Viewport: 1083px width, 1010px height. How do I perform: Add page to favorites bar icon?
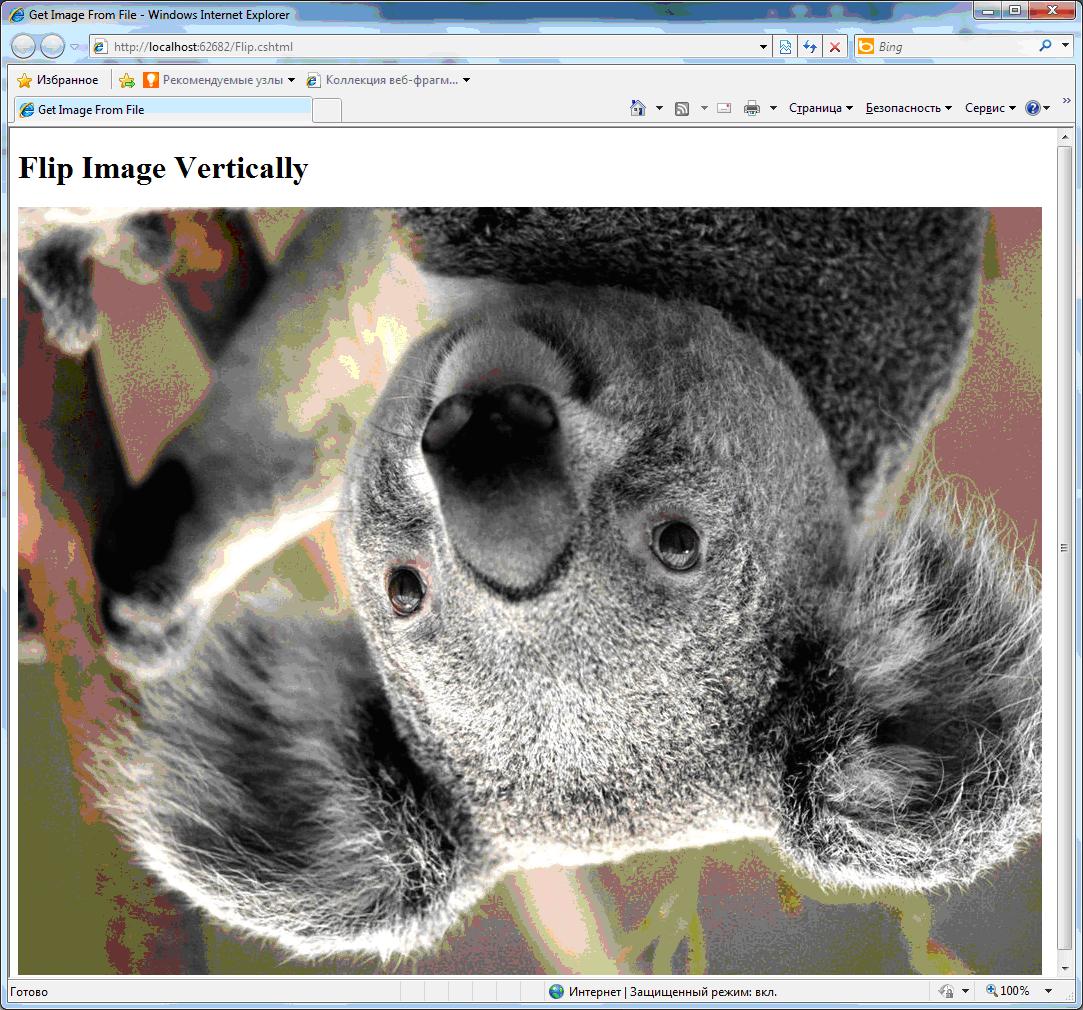point(126,81)
